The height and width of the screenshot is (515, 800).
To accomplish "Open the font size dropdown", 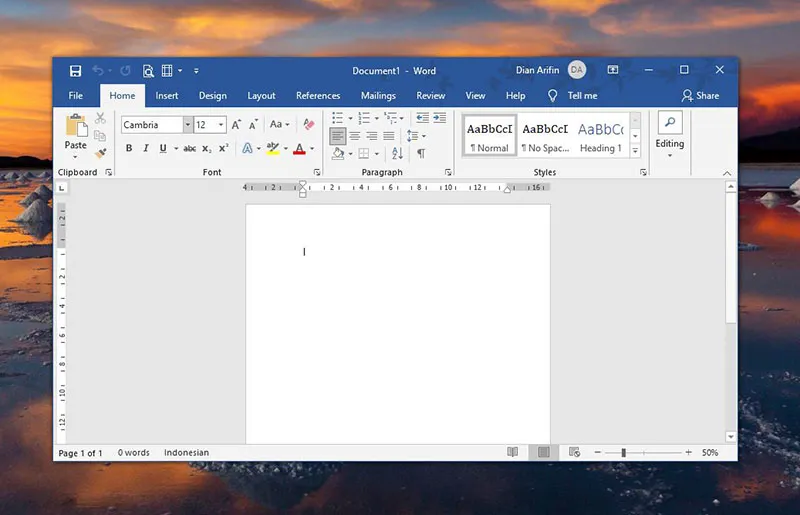I will coord(221,125).
